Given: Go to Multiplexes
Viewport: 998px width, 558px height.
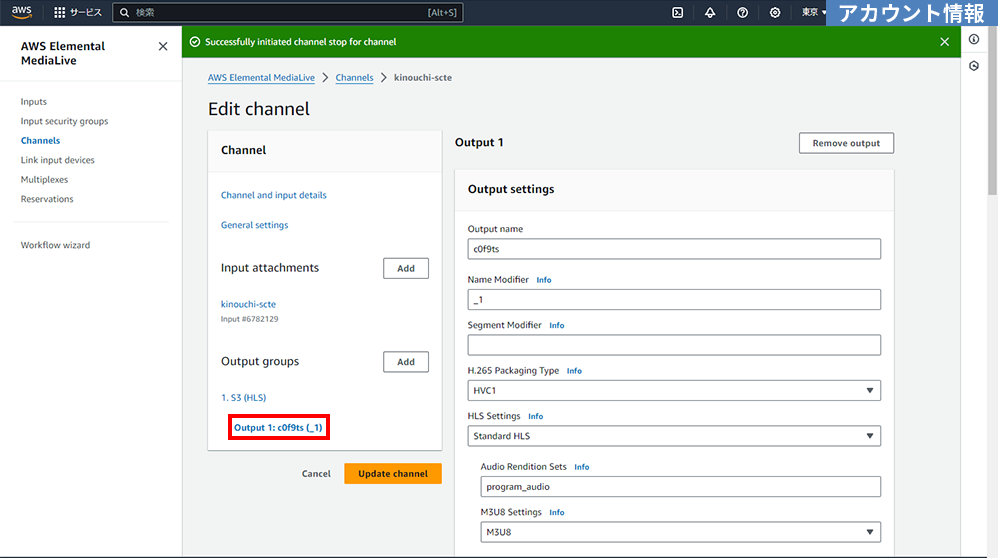Looking at the screenshot, I should 44,179.
